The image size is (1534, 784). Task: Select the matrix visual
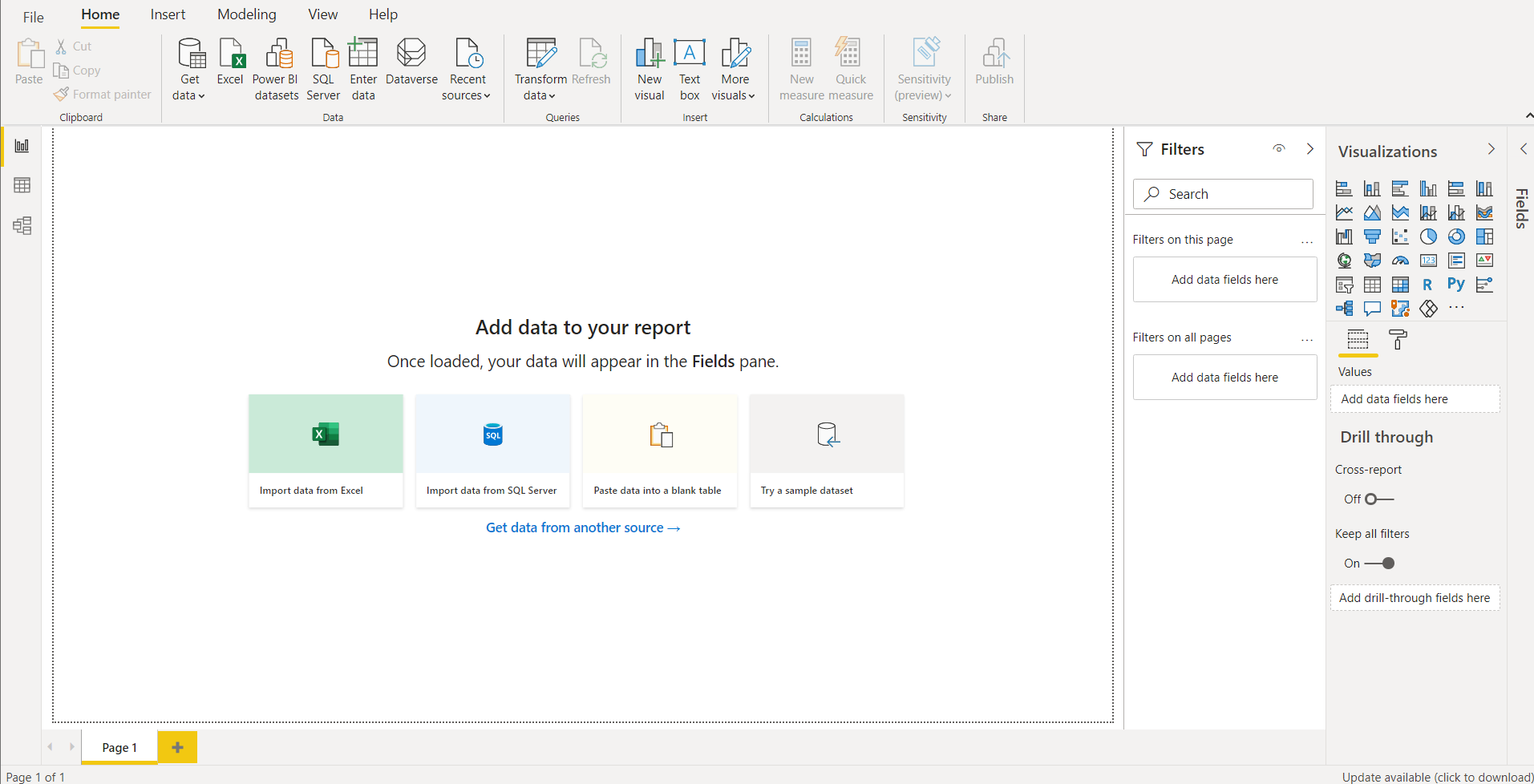[1400, 285]
